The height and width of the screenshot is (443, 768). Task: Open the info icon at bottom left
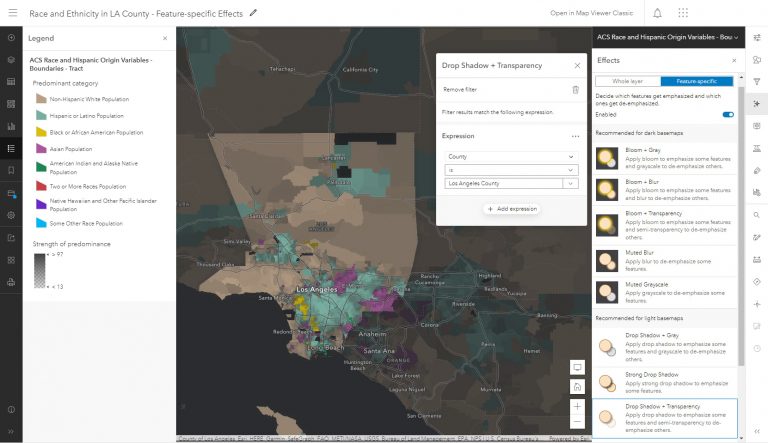tap(11, 409)
